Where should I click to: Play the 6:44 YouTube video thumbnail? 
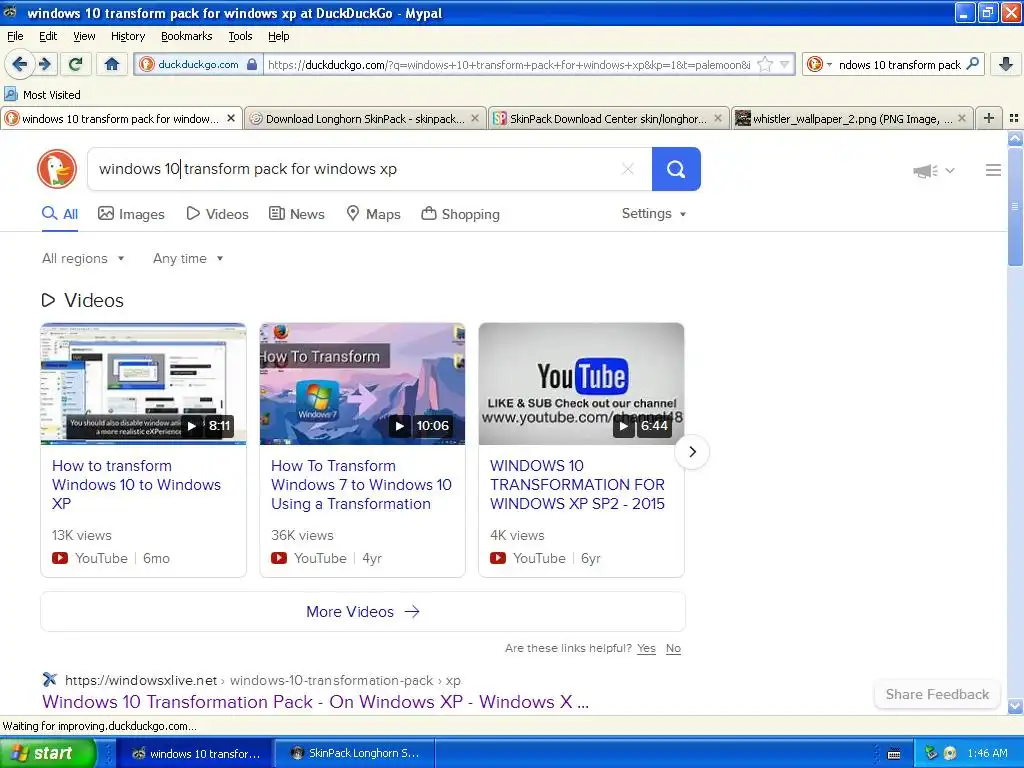point(581,384)
